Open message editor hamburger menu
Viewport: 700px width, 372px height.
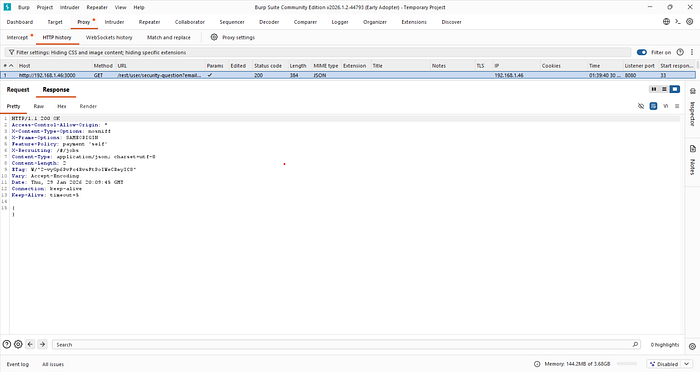[x=677, y=106]
